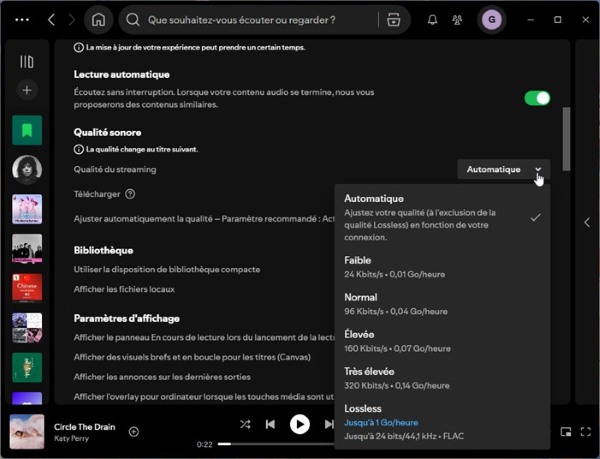Open the green album cover in sidebar
This screenshot has width=600, height=459.
pyautogui.click(x=27, y=367)
